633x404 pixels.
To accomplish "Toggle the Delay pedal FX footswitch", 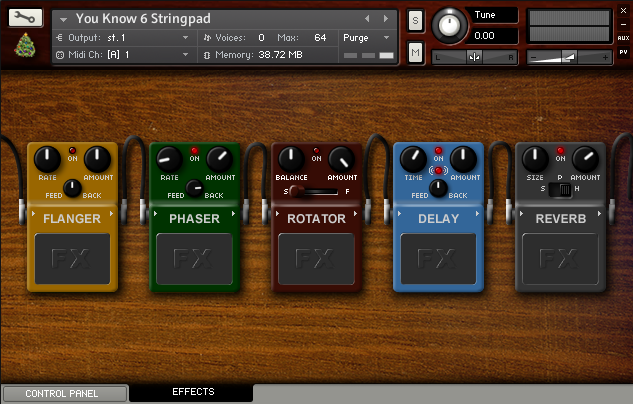I will (x=438, y=260).
